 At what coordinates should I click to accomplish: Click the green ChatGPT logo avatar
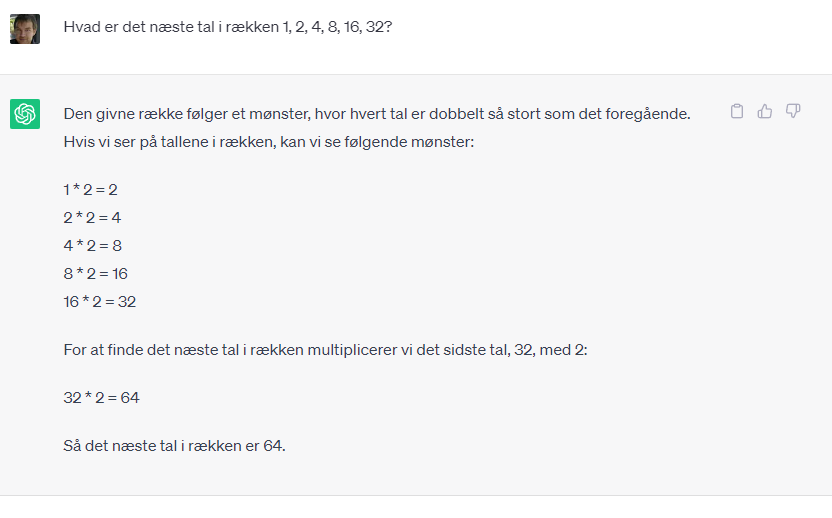25,114
